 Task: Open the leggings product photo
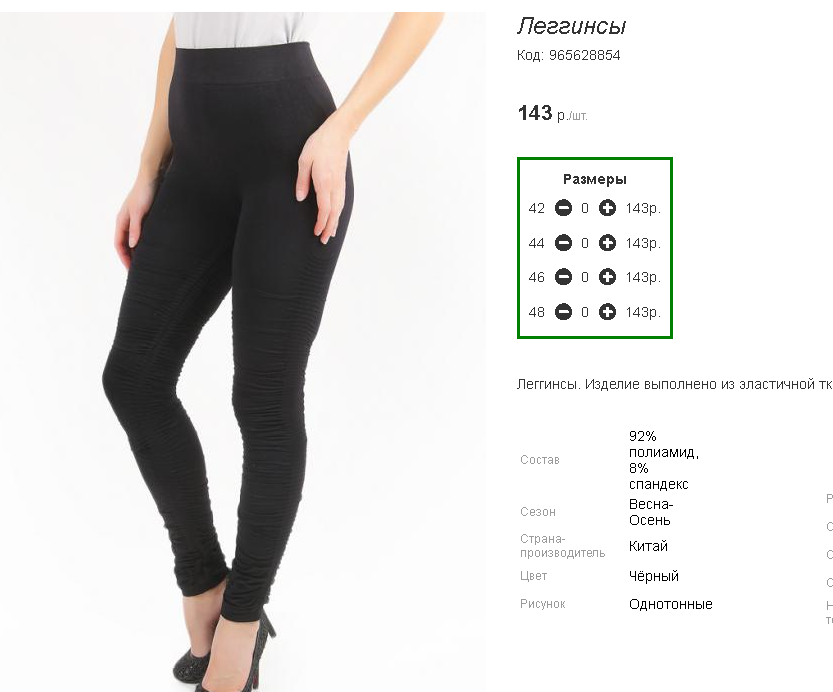242,352
